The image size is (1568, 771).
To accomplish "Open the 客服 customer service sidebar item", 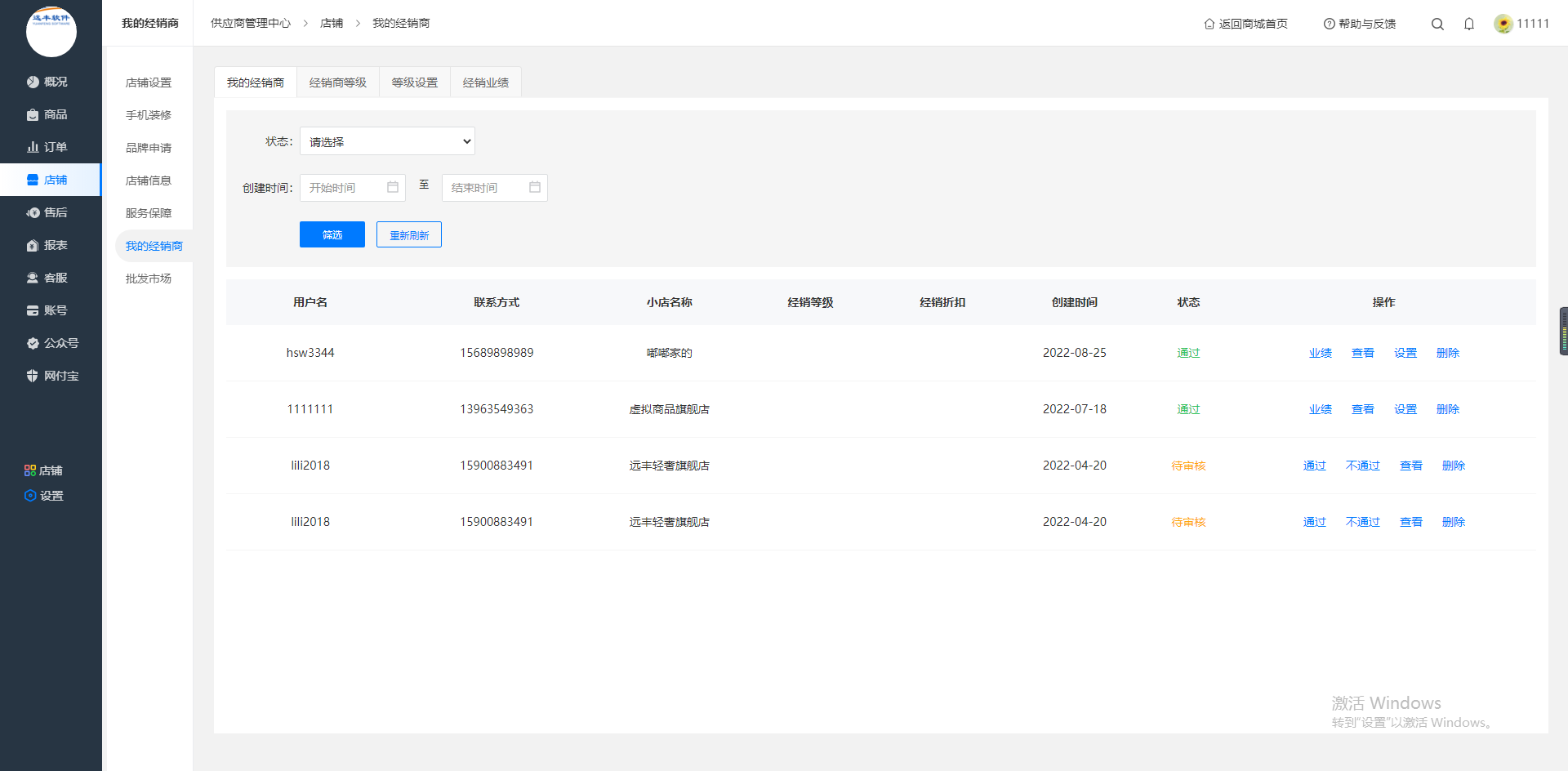I will coord(47,278).
